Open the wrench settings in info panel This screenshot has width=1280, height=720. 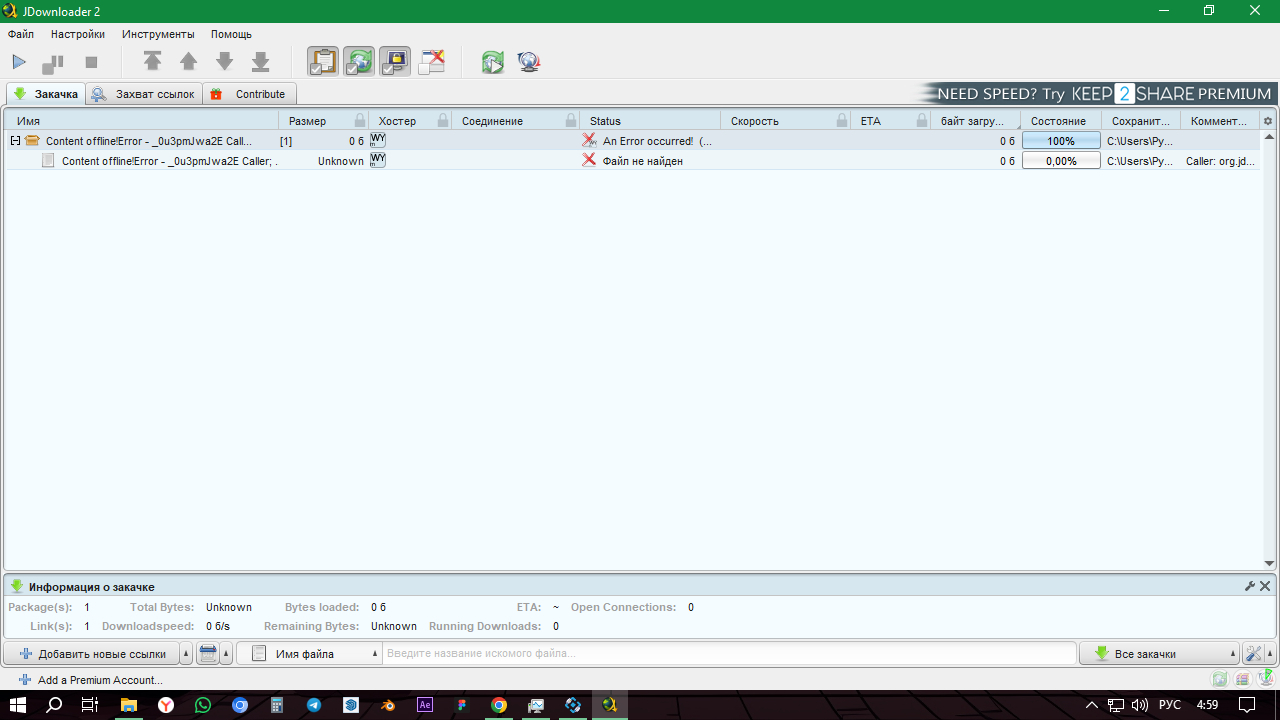[1249, 586]
